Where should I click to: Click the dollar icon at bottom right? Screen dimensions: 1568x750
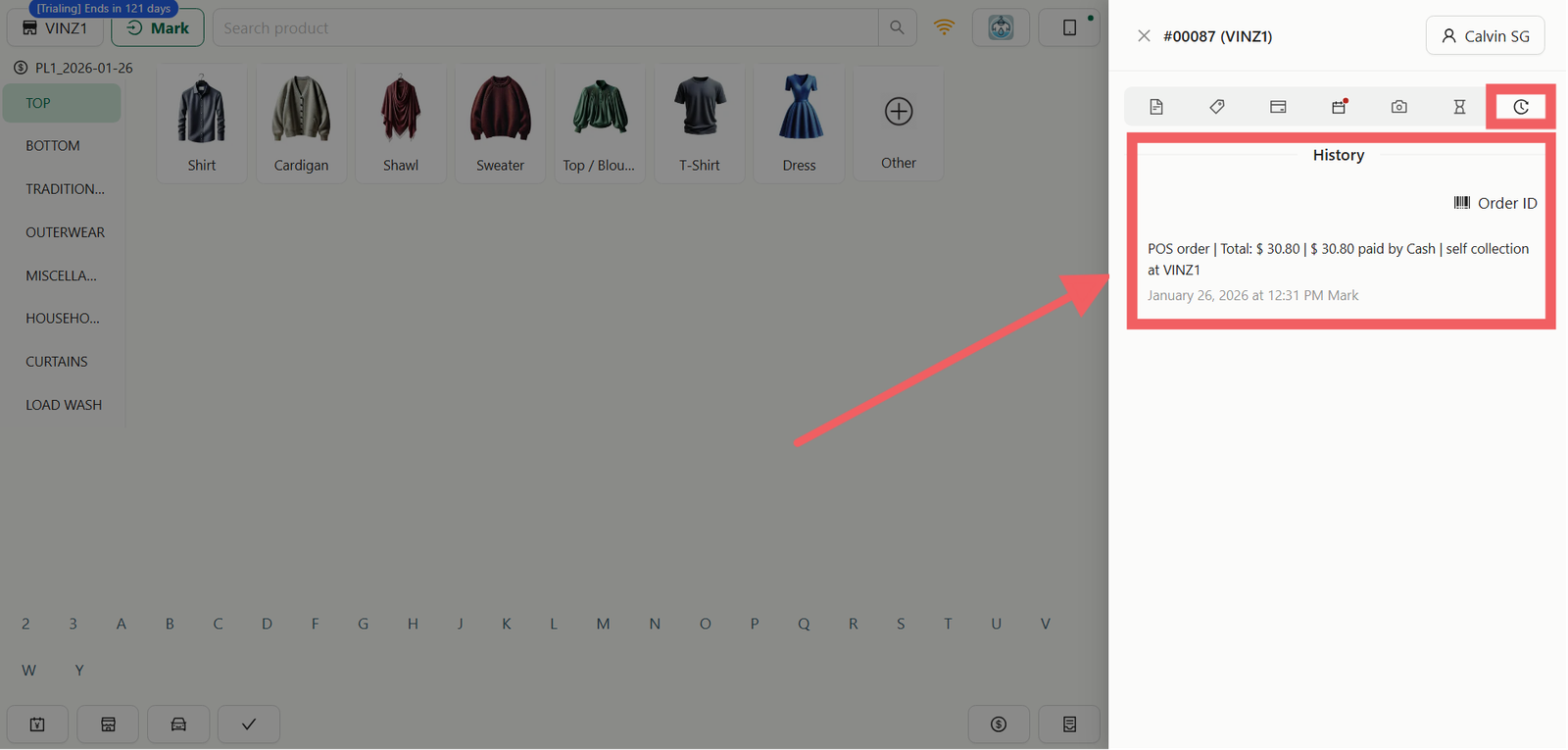click(999, 725)
